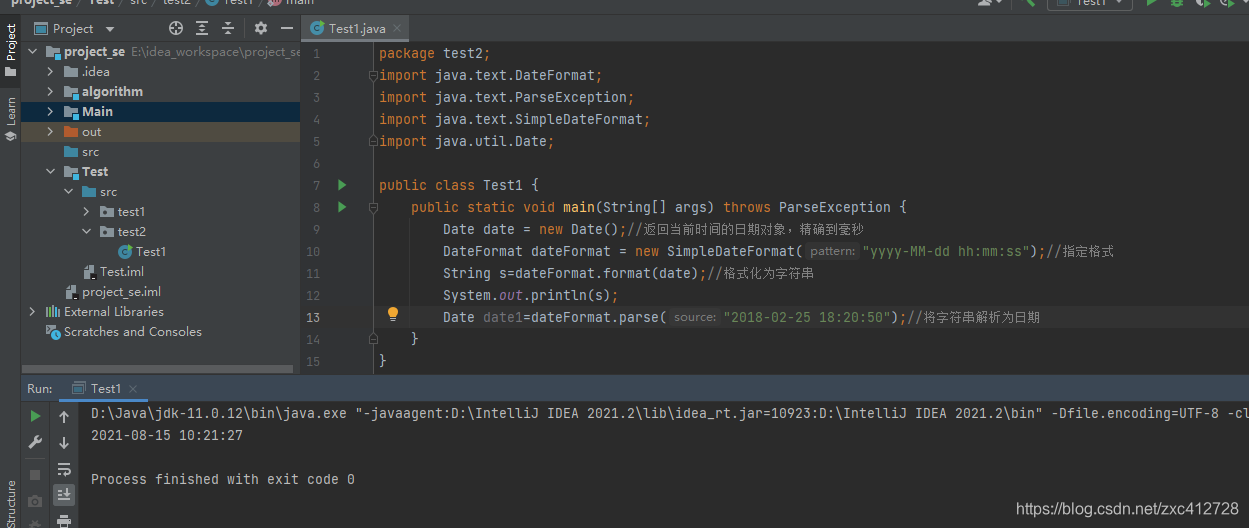
Task: Close the Test1 run tab
Action: [133, 389]
